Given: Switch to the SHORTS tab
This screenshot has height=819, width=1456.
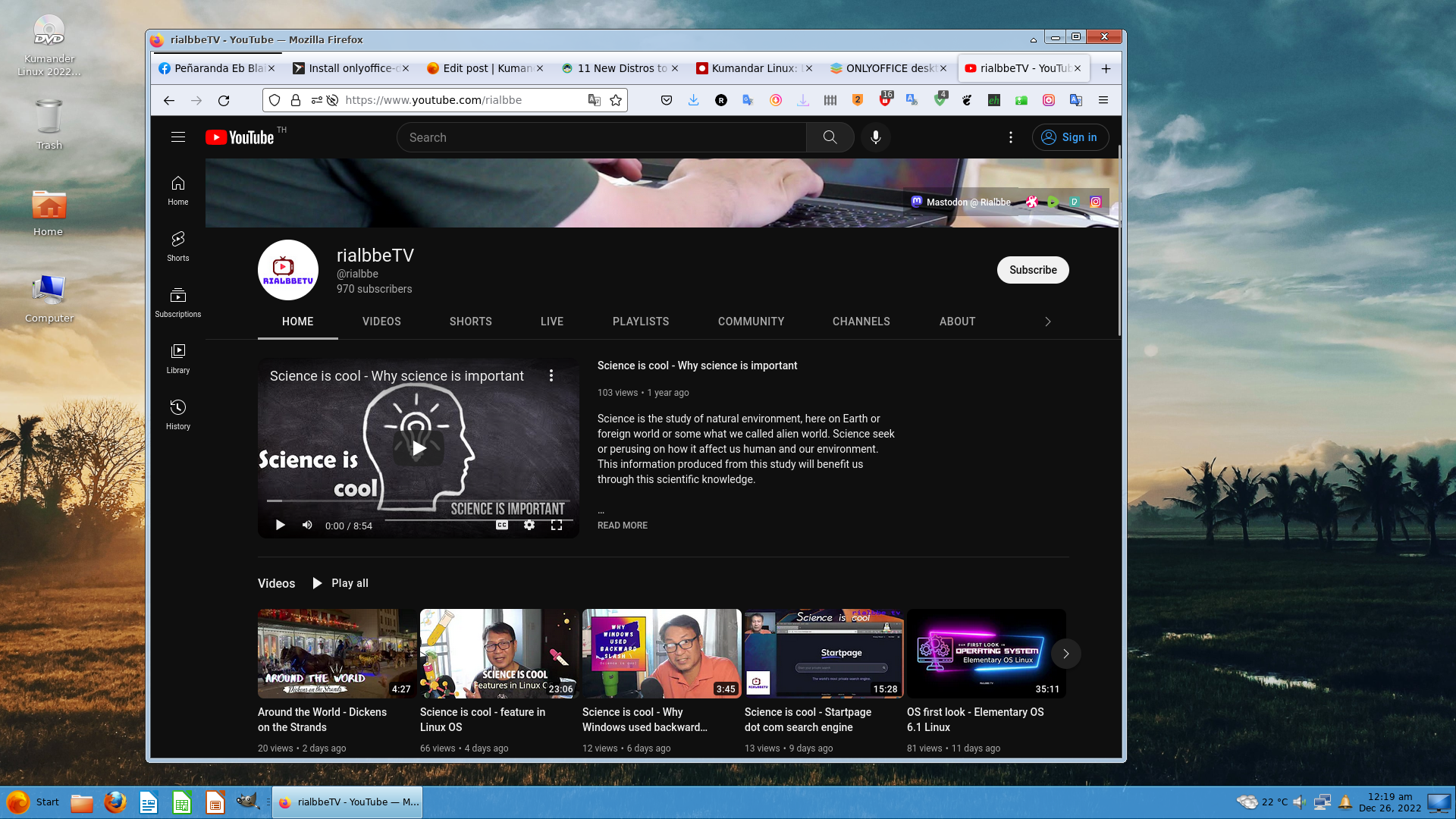Looking at the screenshot, I should click(471, 322).
